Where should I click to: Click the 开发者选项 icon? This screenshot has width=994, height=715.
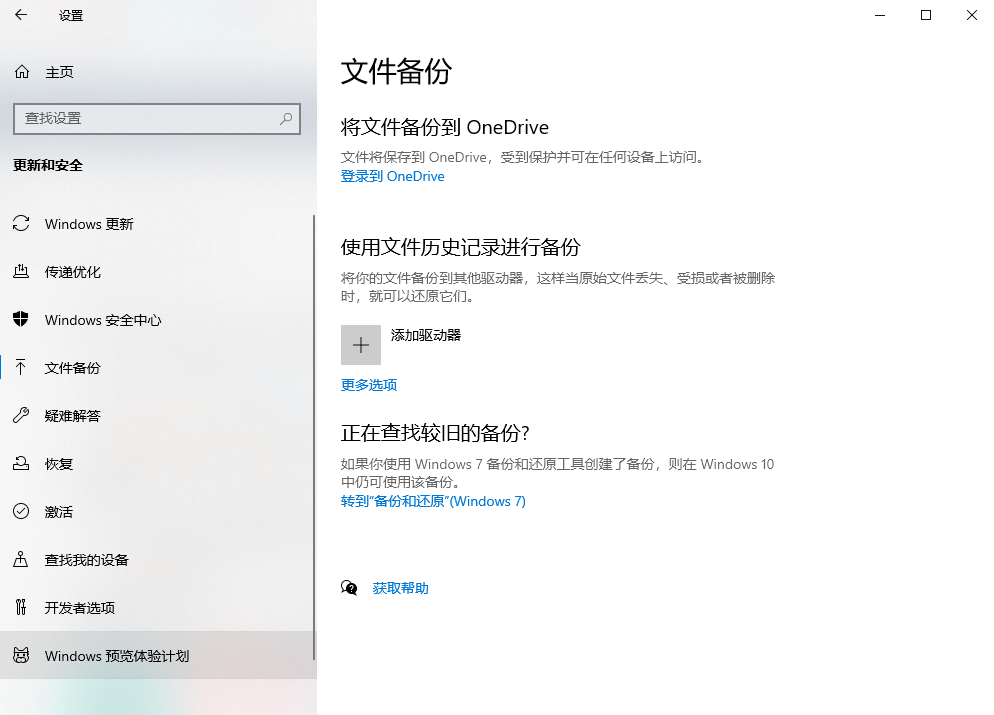(x=21, y=607)
